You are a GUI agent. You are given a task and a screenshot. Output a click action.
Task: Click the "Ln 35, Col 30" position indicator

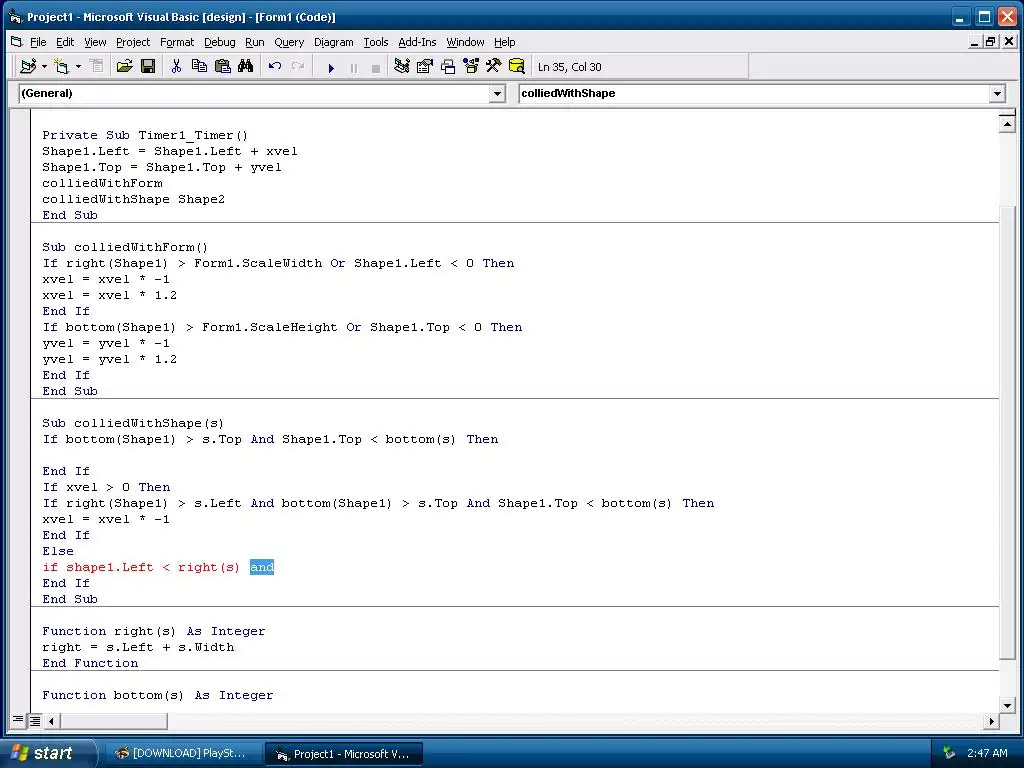pos(569,67)
